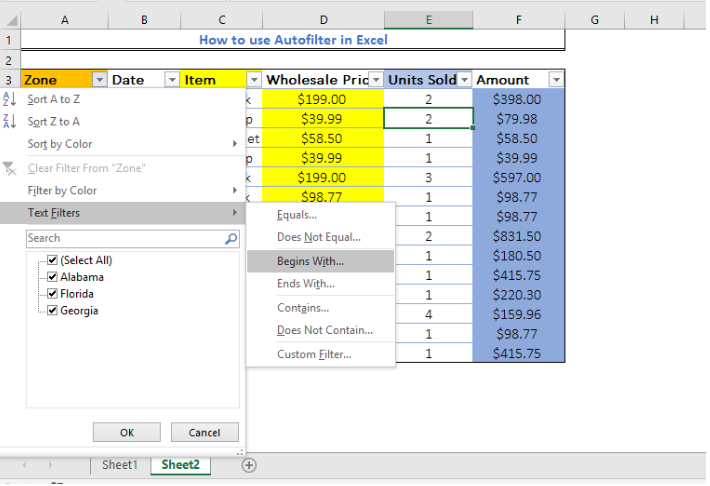Image resolution: width=710 pixels, height=486 pixels.
Task: Select Begins With... filter
Action: pos(320,261)
